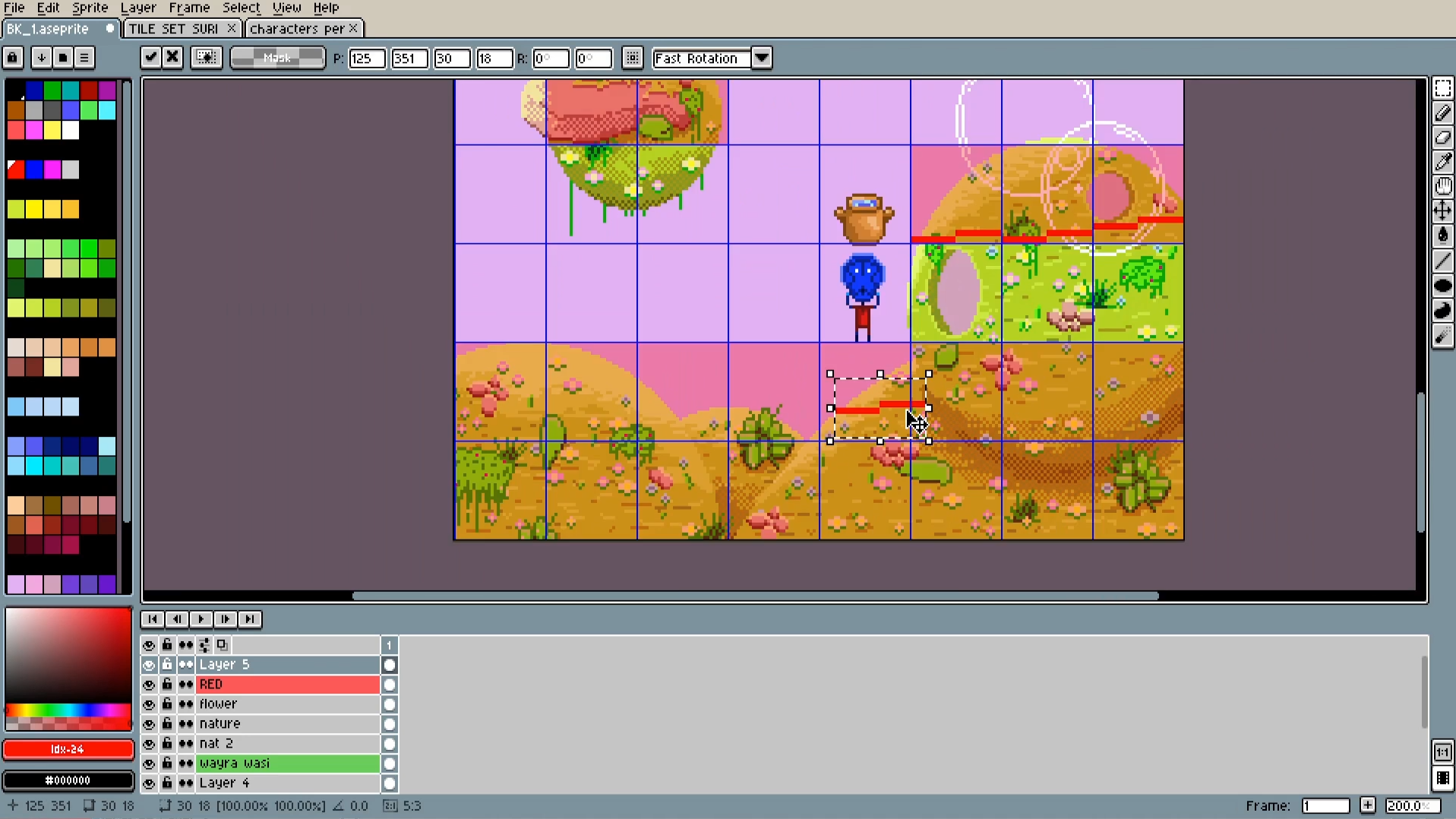
Task: Open timeline settings icon in header
Action: tap(204, 645)
